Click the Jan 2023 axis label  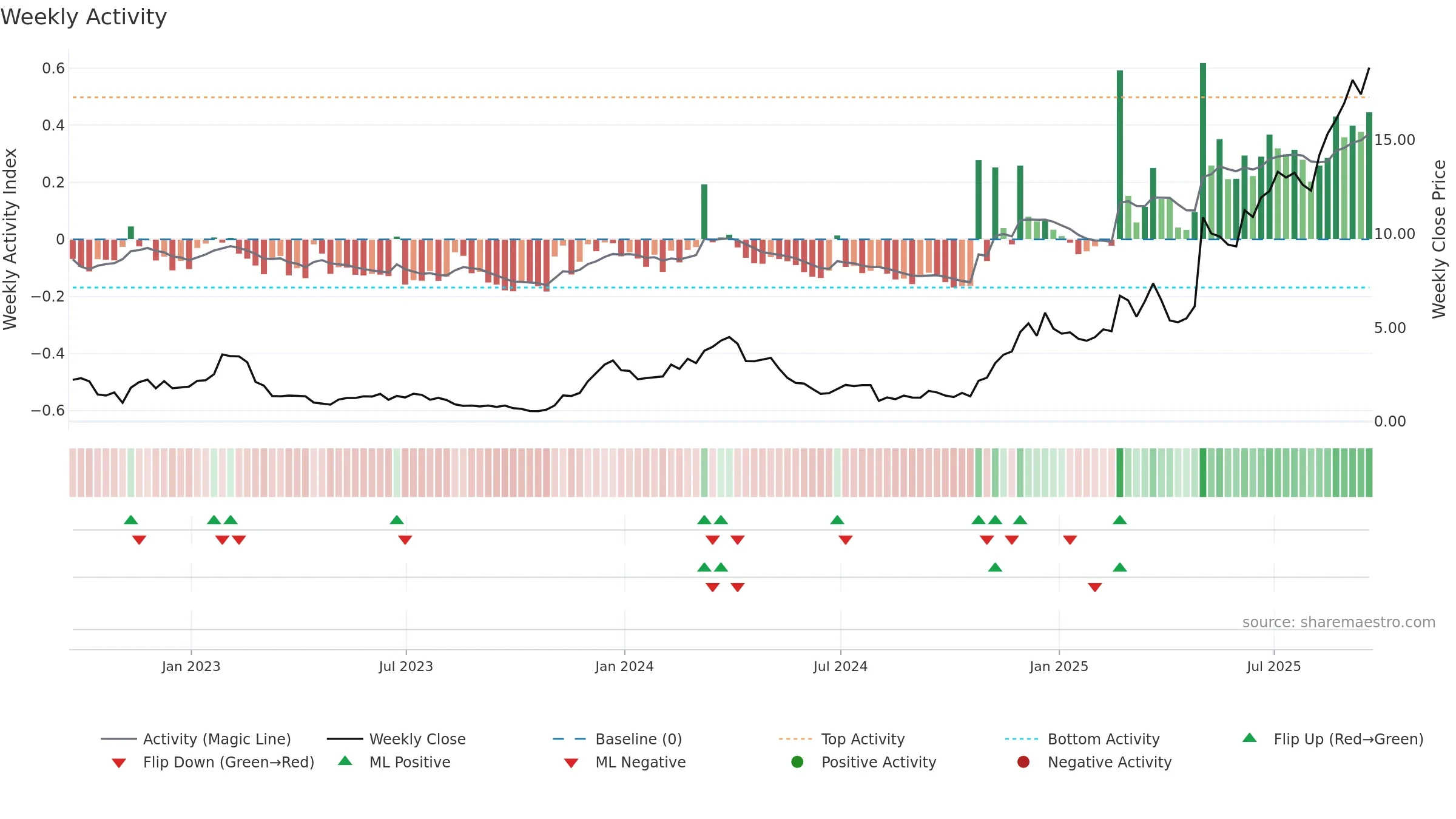[x=191, y=666]
